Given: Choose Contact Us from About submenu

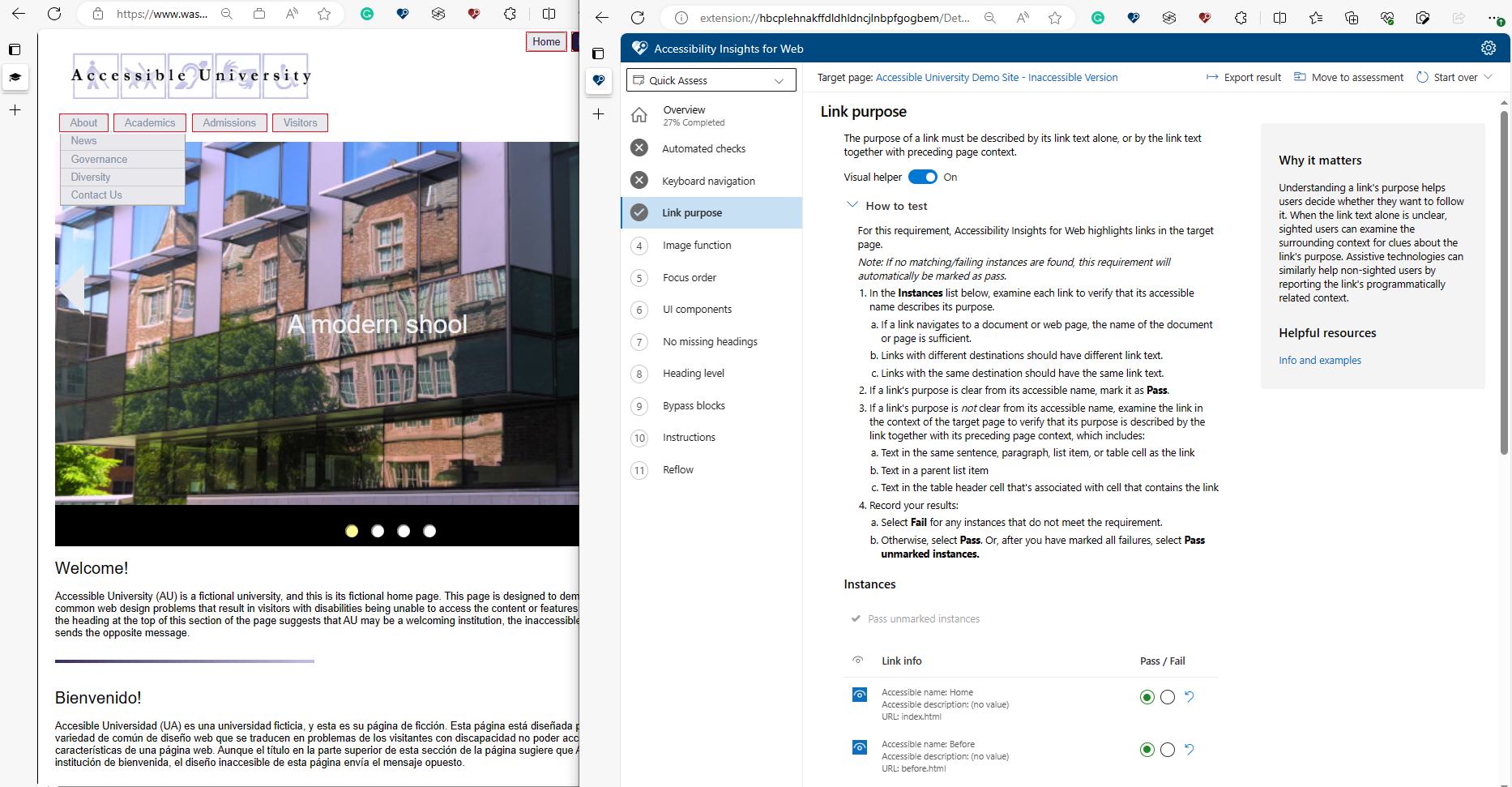Looking at the screenshot, I should [x=122, y=195].
